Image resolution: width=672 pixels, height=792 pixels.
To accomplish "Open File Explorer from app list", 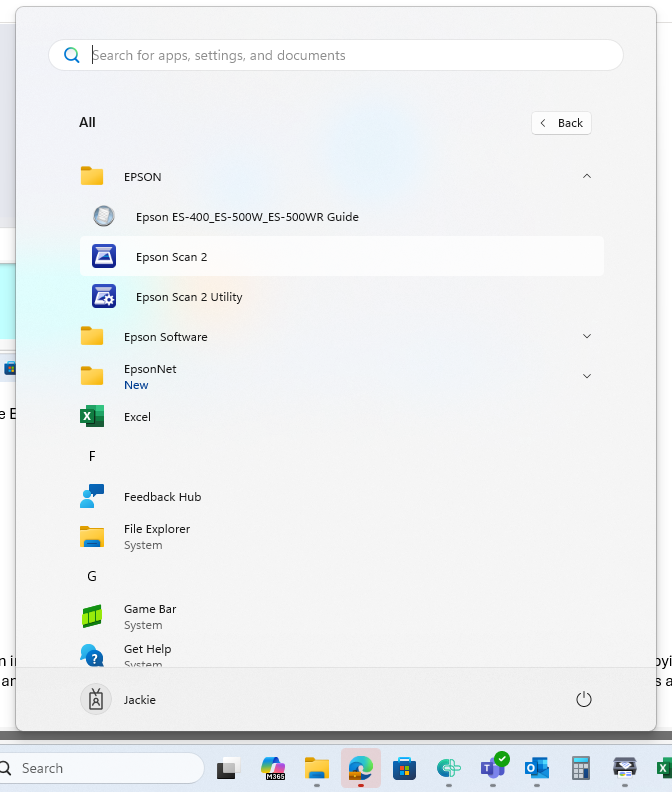I will click(x=342, y=536).
